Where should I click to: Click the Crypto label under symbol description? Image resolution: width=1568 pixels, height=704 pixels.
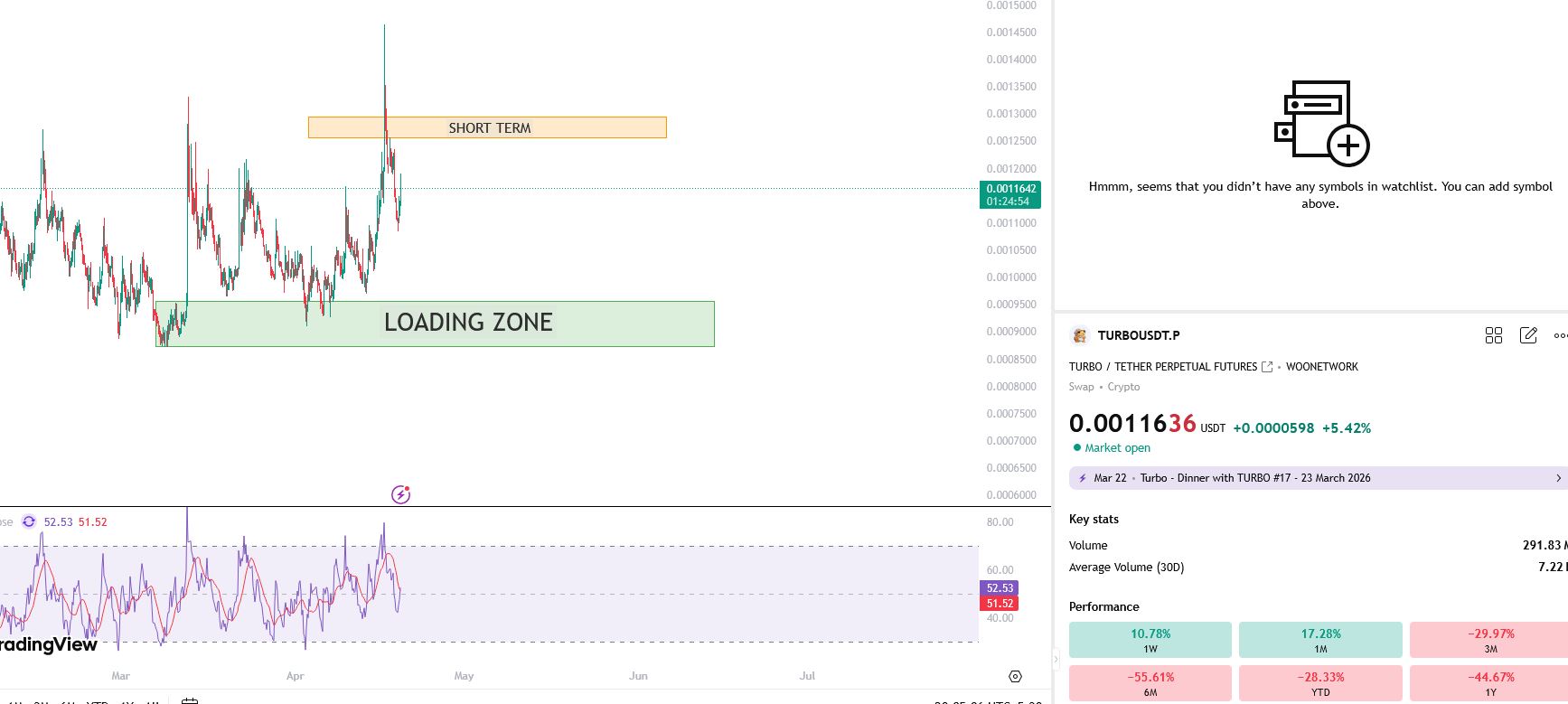click(1123, 387)
